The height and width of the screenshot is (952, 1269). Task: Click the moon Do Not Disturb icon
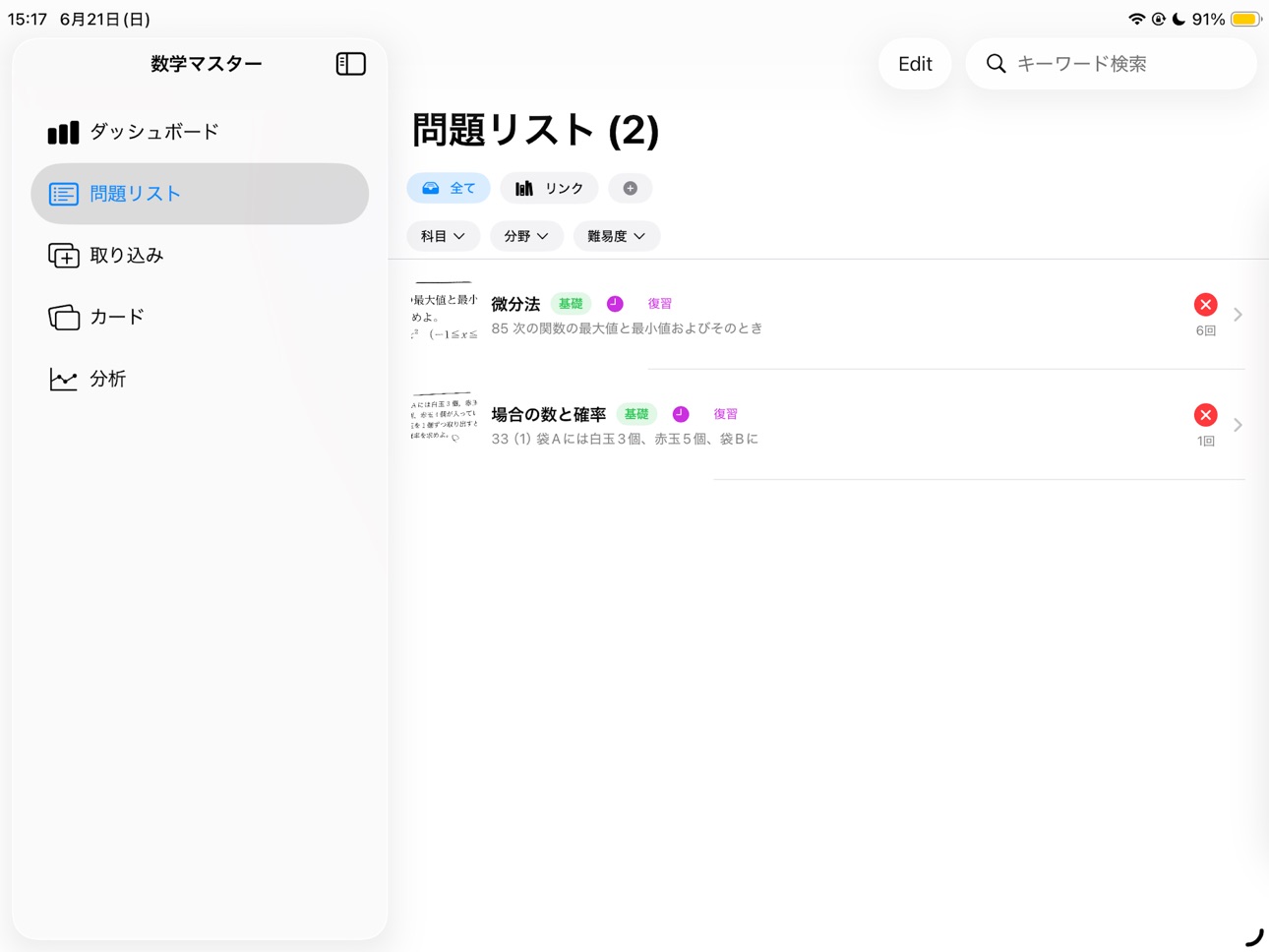[x=1178, y=19]
